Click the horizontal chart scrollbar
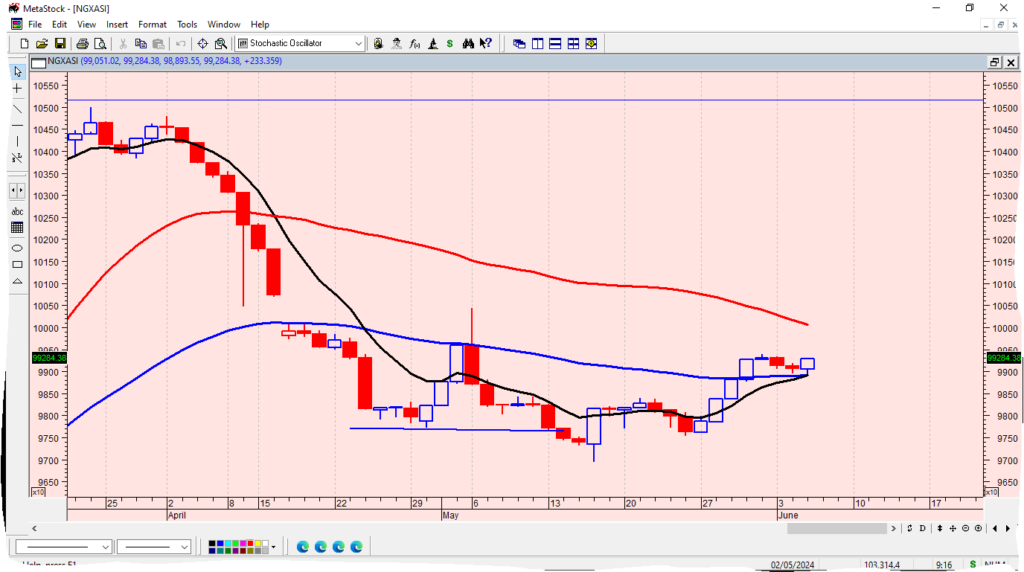 [480, 528]
